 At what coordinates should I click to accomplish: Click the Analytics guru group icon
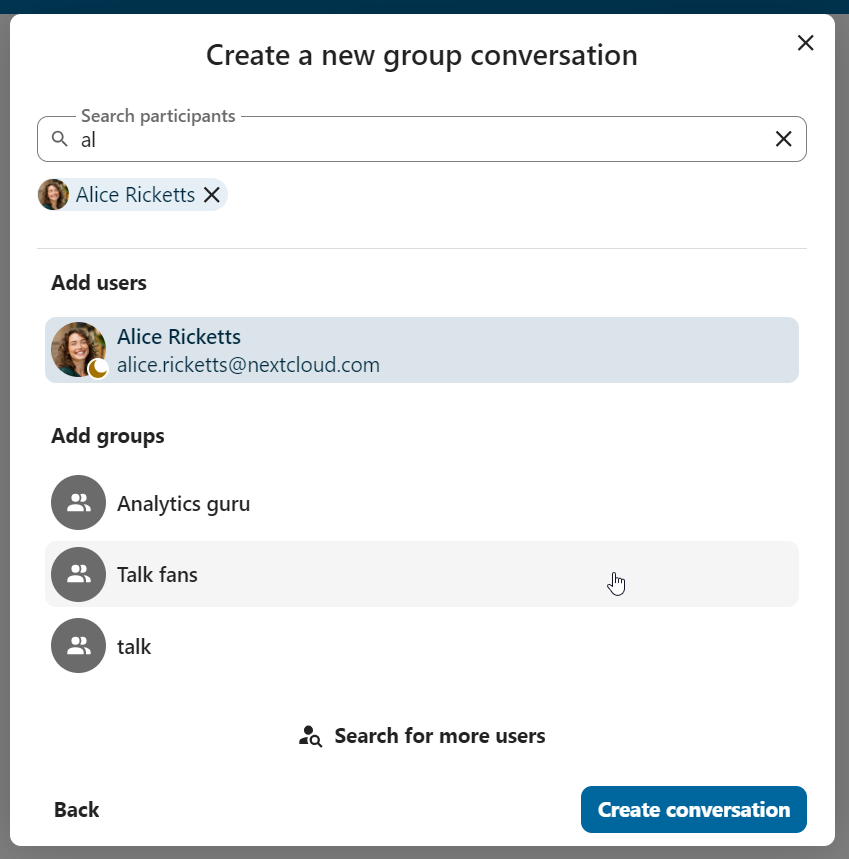(78, 503)
